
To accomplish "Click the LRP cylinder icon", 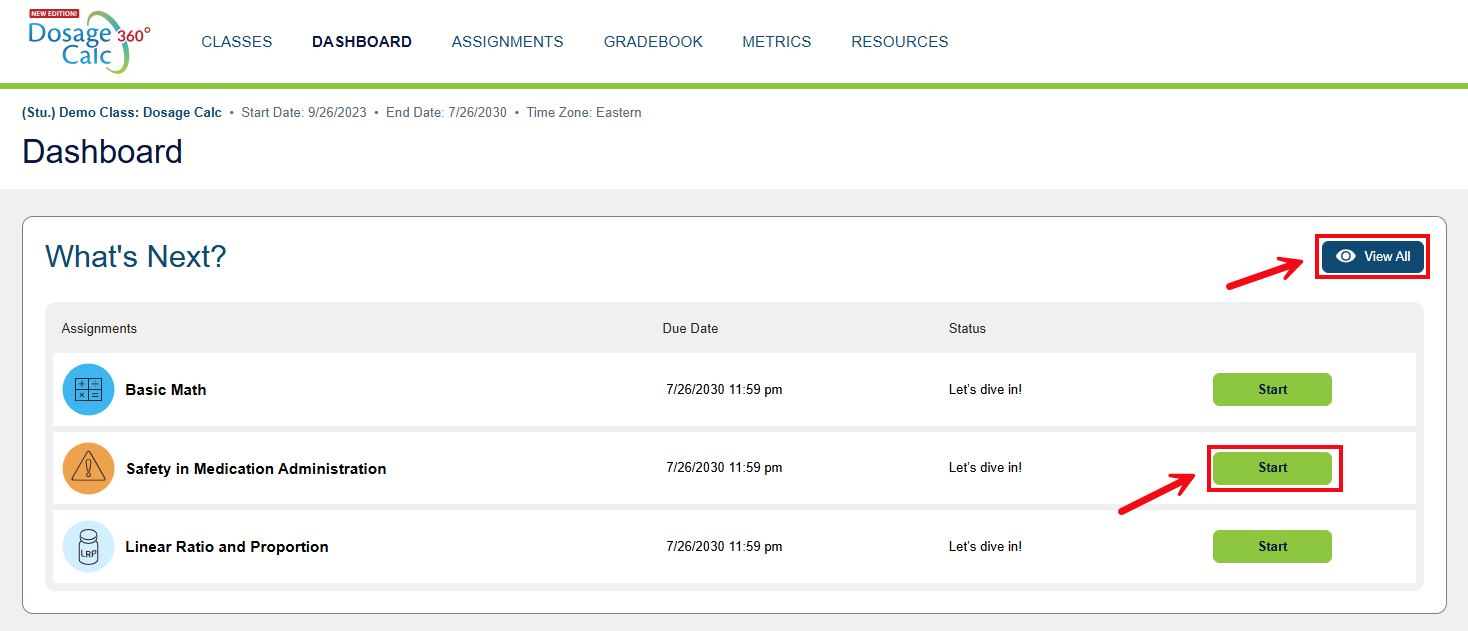I will [88, 546].
